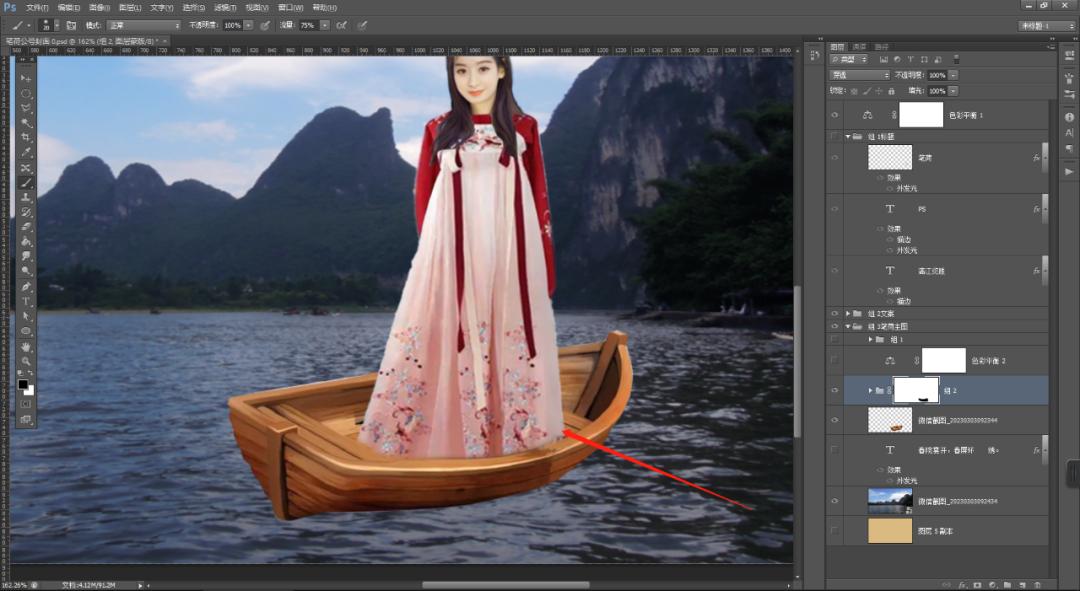Open the Info panel from the right dock

(x=1070, y=117)
